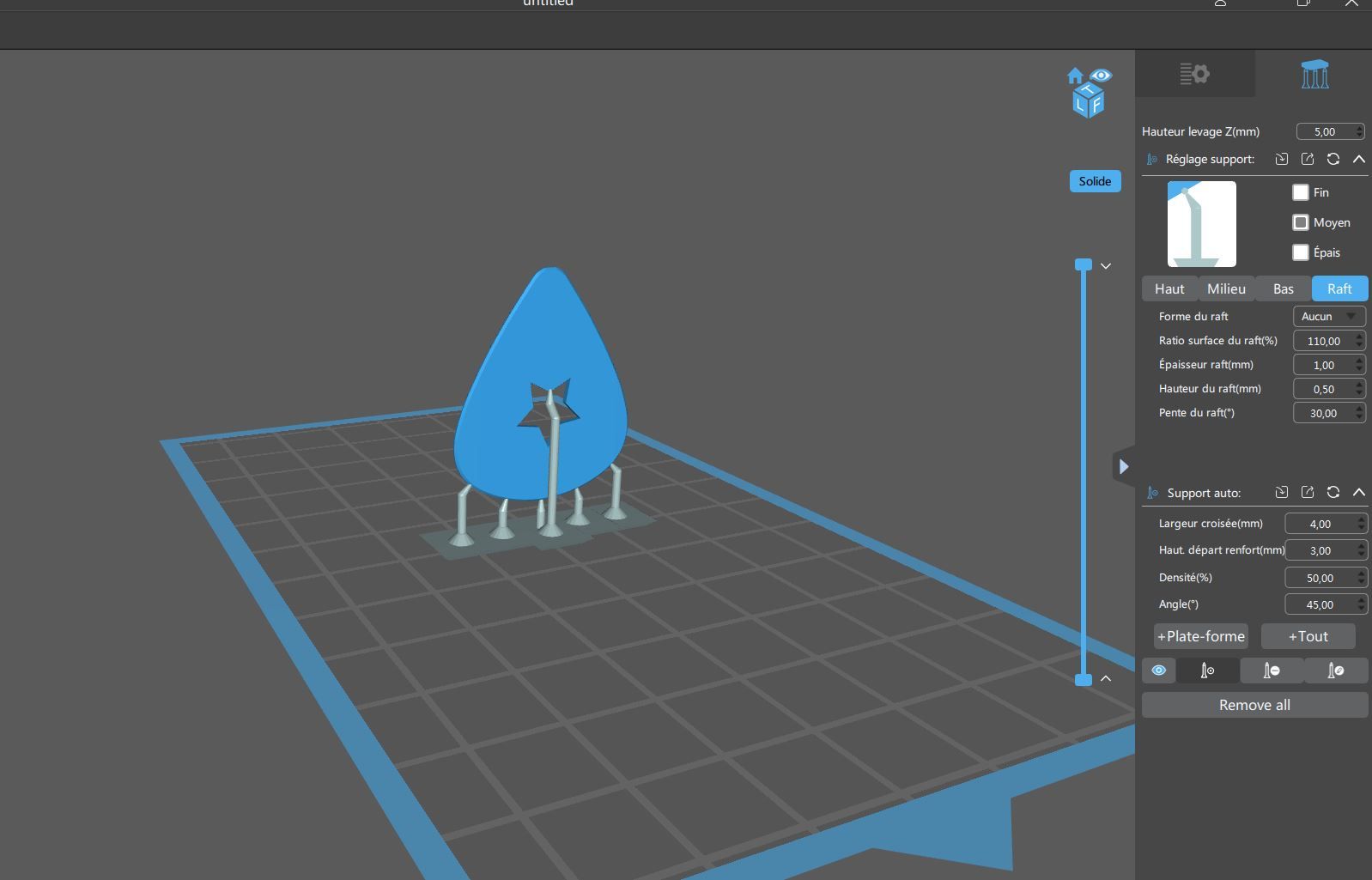
Task: Click the Solide render mode button
Action: 1095,181
